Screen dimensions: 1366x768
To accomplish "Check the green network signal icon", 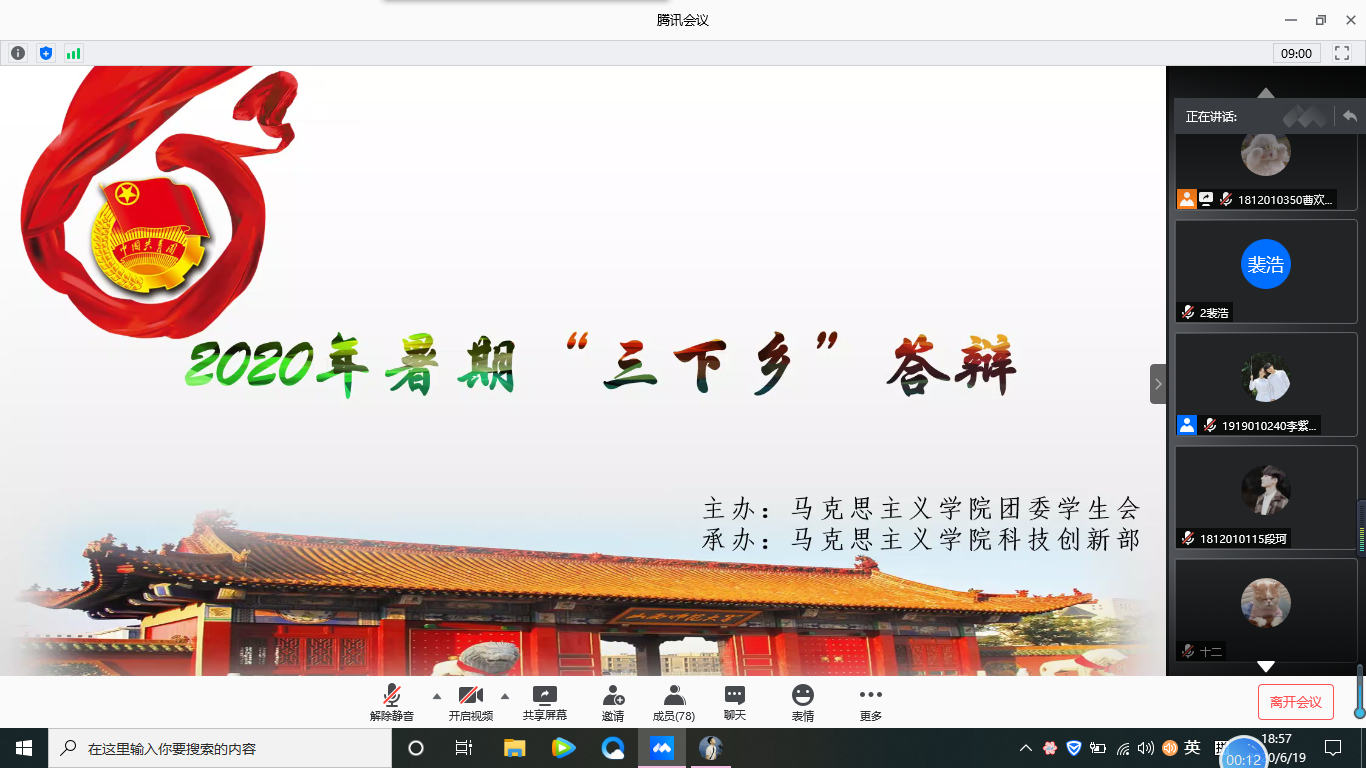I will point(73,53).
